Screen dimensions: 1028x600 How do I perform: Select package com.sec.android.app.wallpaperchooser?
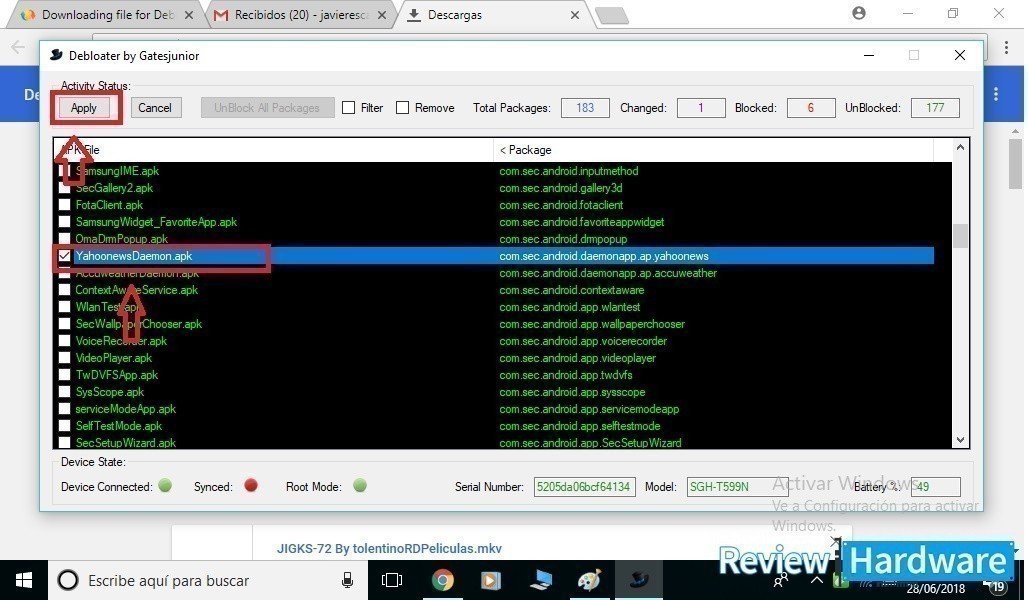pos(592,325)
